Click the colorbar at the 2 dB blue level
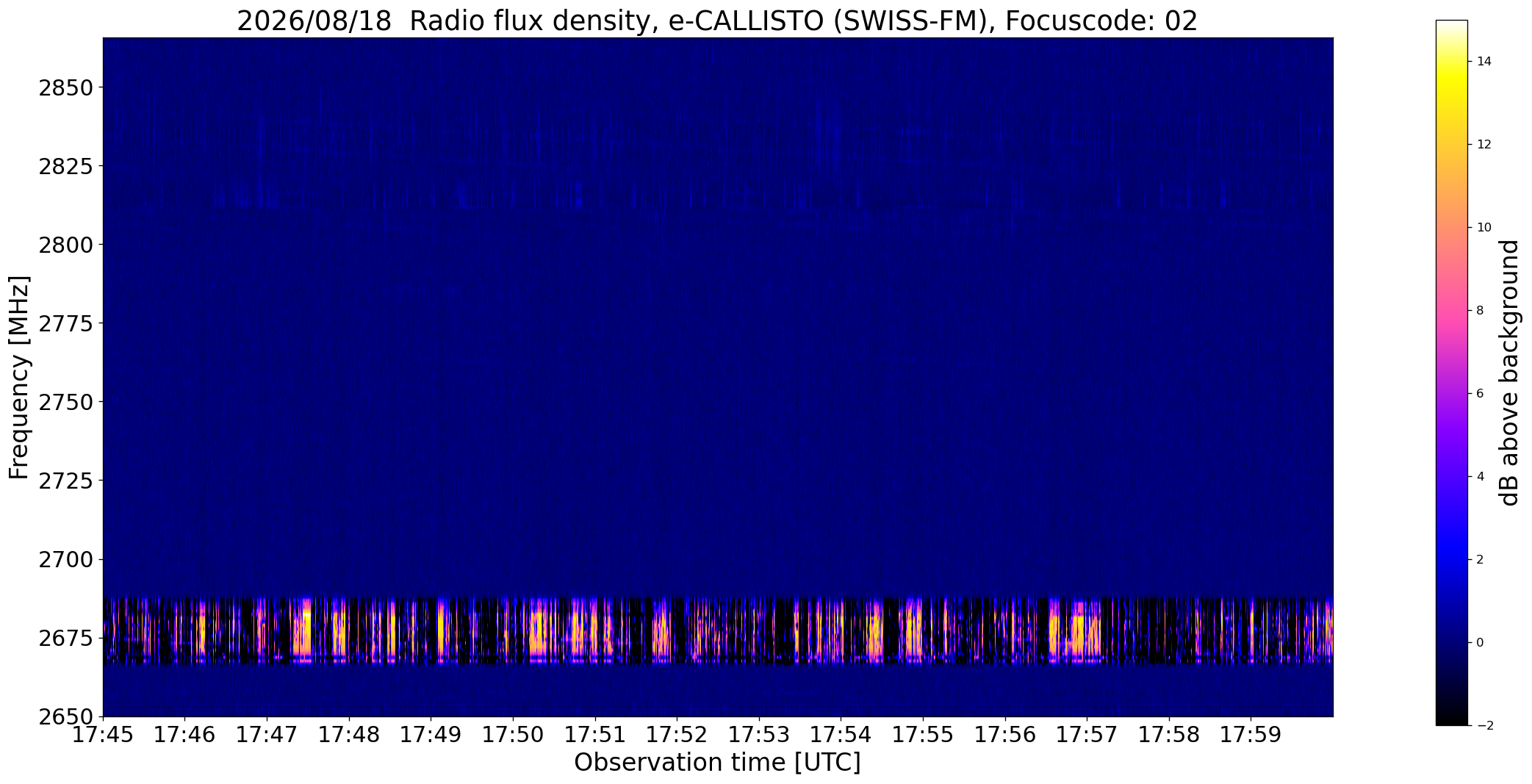This screenshot has width=1532, height=784. [x=1451, y=559]
